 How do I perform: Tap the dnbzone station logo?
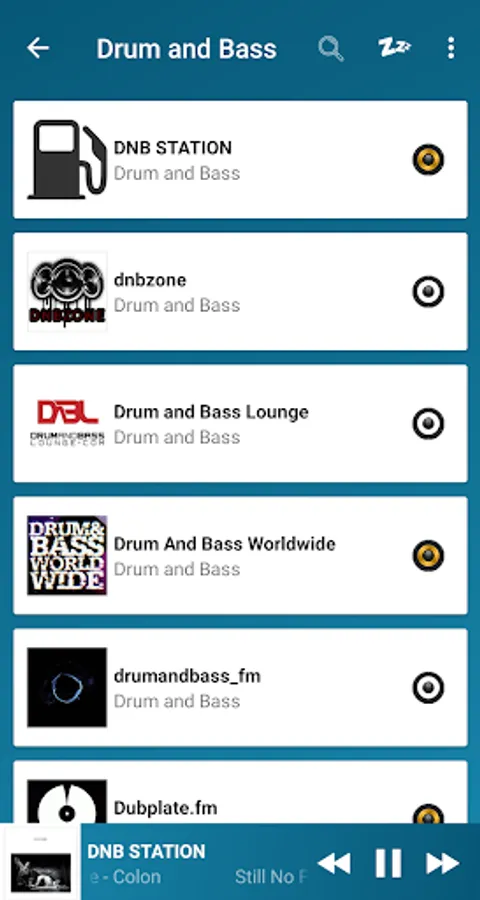click(67, 292)
